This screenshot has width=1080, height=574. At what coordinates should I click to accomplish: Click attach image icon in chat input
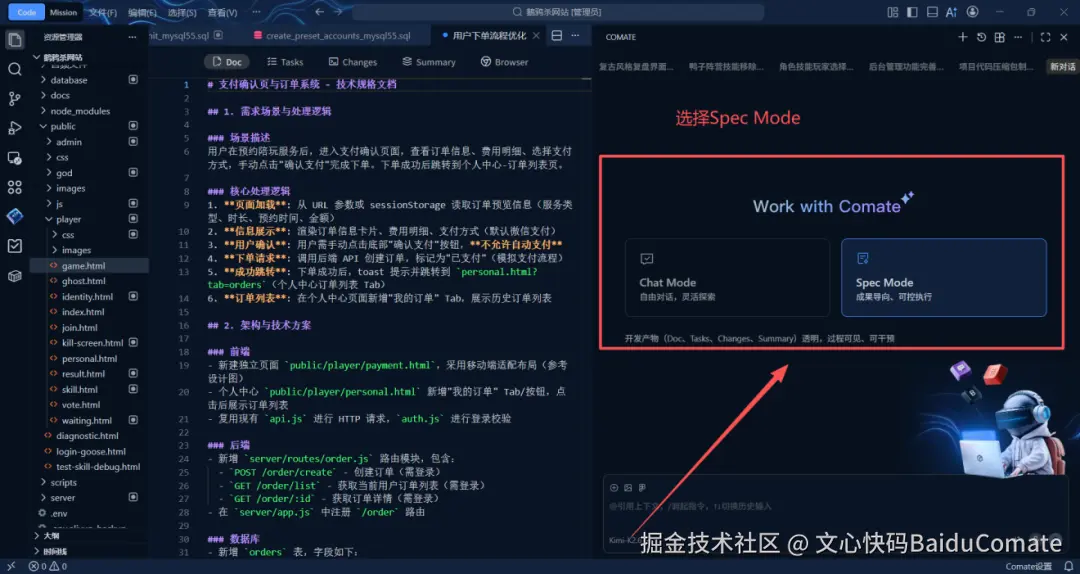pyautogui.click(x=628, y=488)
